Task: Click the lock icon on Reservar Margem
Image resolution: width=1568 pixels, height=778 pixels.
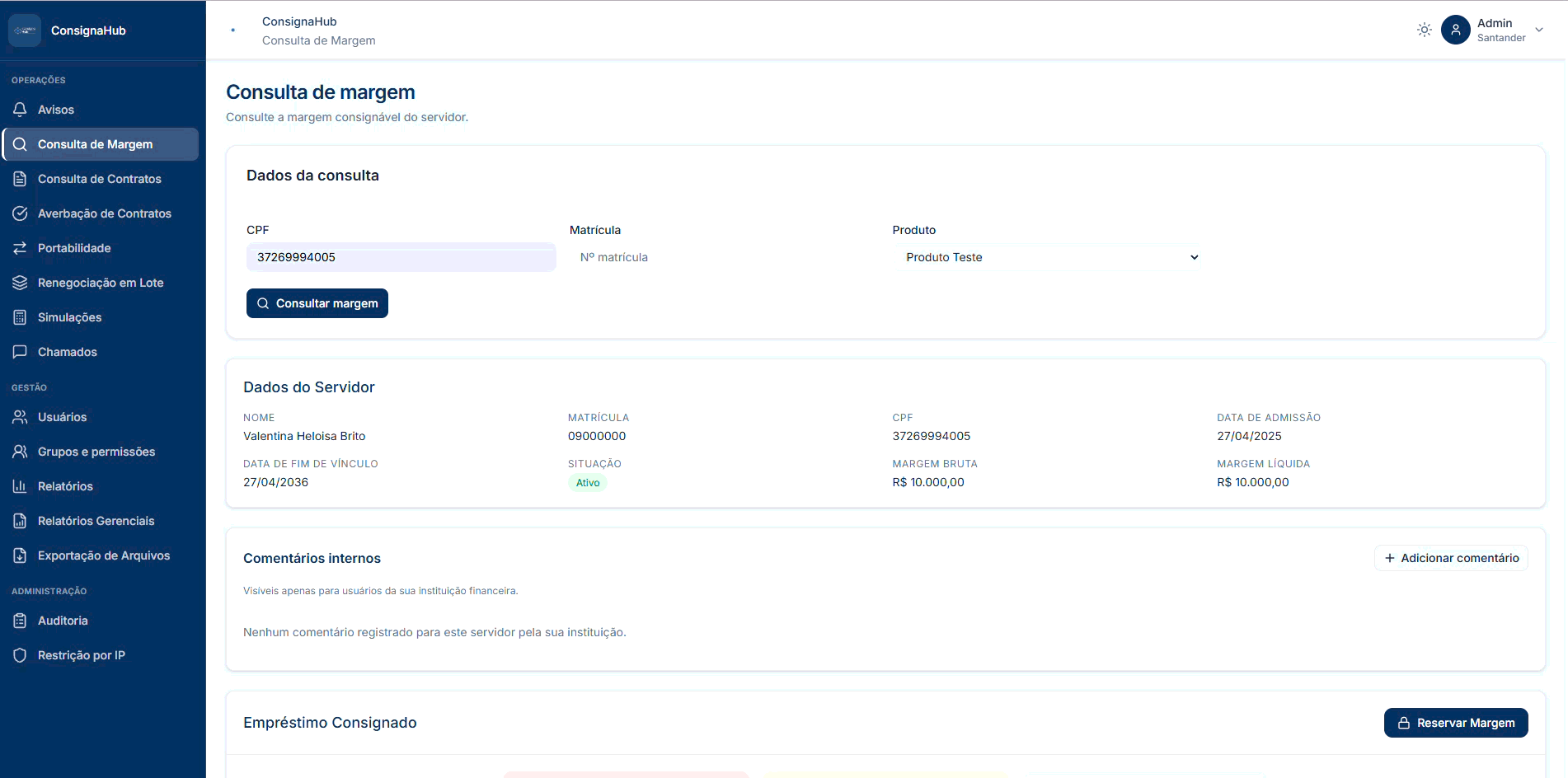Action: coord(1404,723)
